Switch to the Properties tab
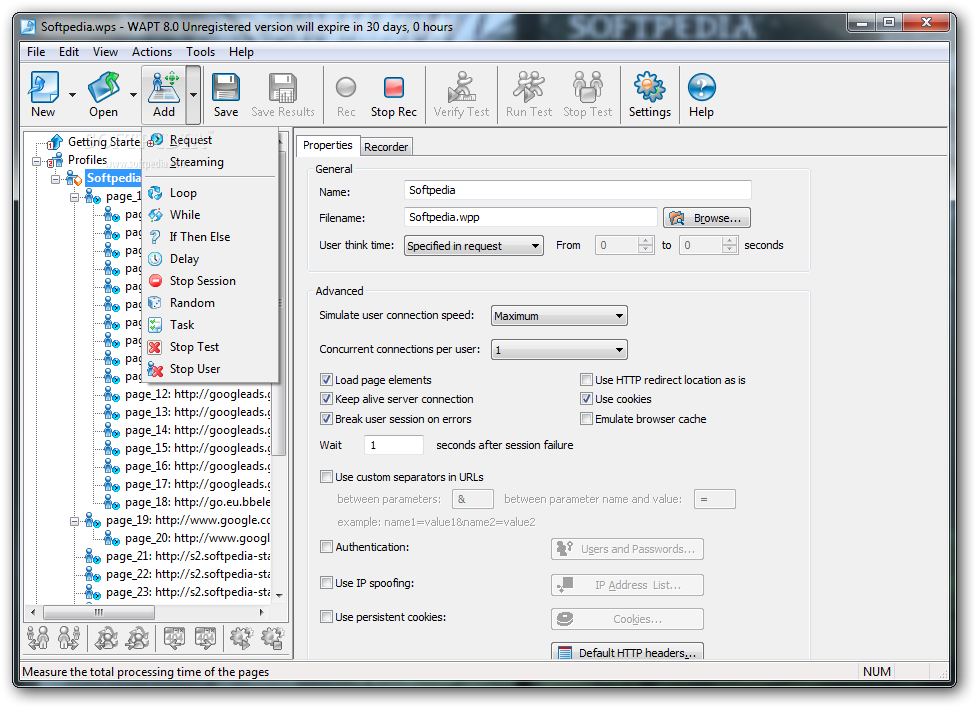 tap(328, 145)
